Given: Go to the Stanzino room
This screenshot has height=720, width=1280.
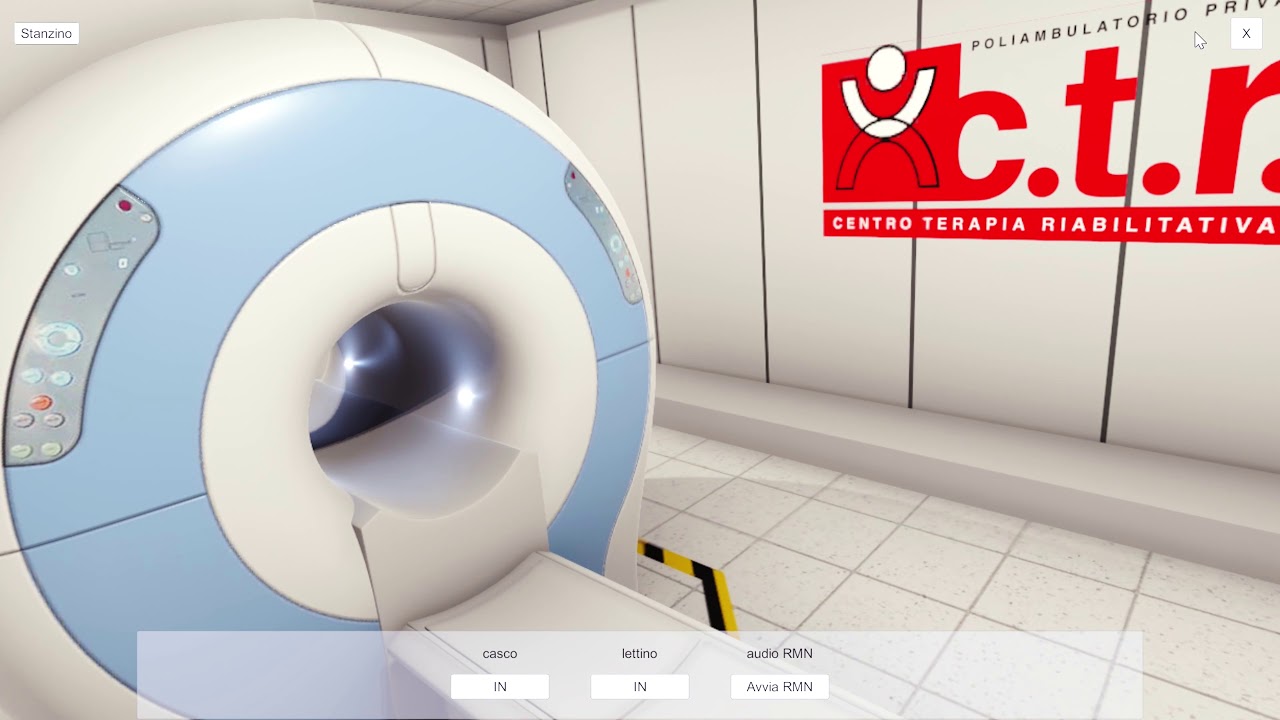Looking at the screenshot, I should point(46,34).
